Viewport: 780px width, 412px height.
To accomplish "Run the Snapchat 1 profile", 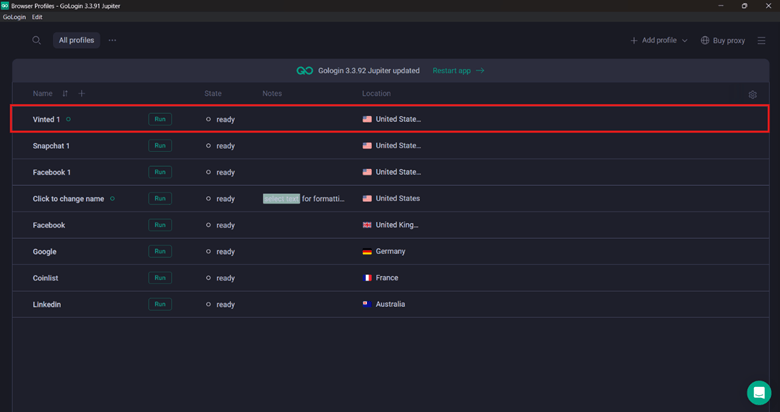I will click(x=160, y=146).
